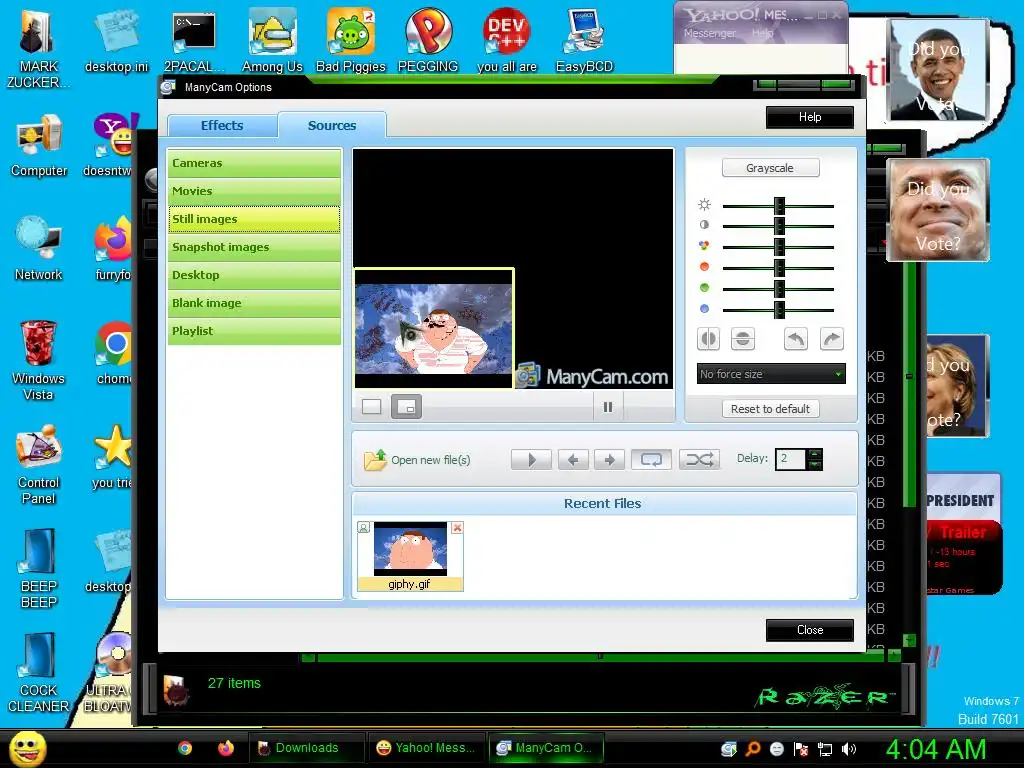Image resolution: width=1024 pixels, height=768 pixels.
Task: Open the Computer desktop icon
Action: click(39, 146)
